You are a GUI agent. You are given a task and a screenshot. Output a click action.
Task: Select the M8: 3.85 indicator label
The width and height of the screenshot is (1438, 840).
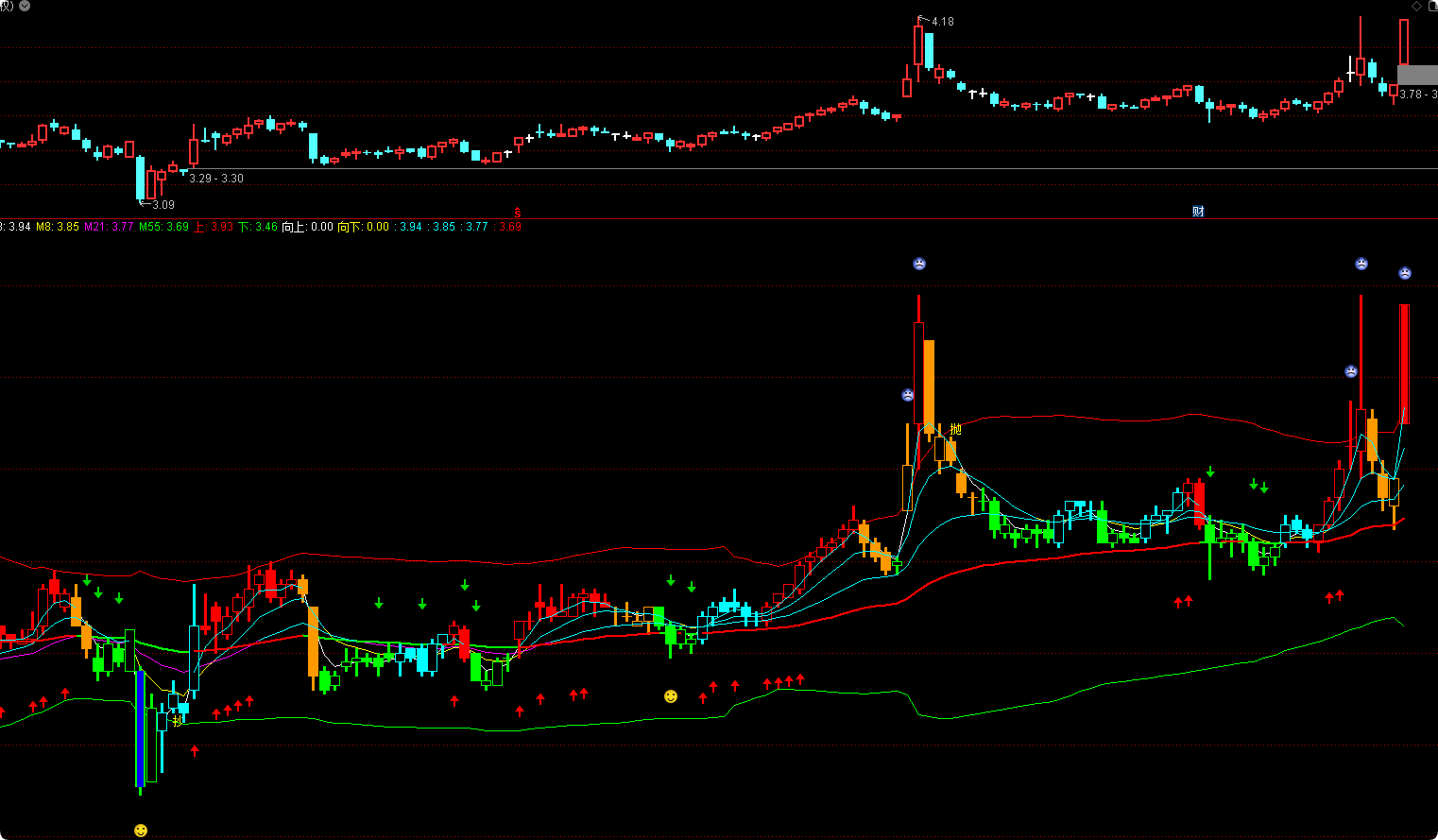58,227
